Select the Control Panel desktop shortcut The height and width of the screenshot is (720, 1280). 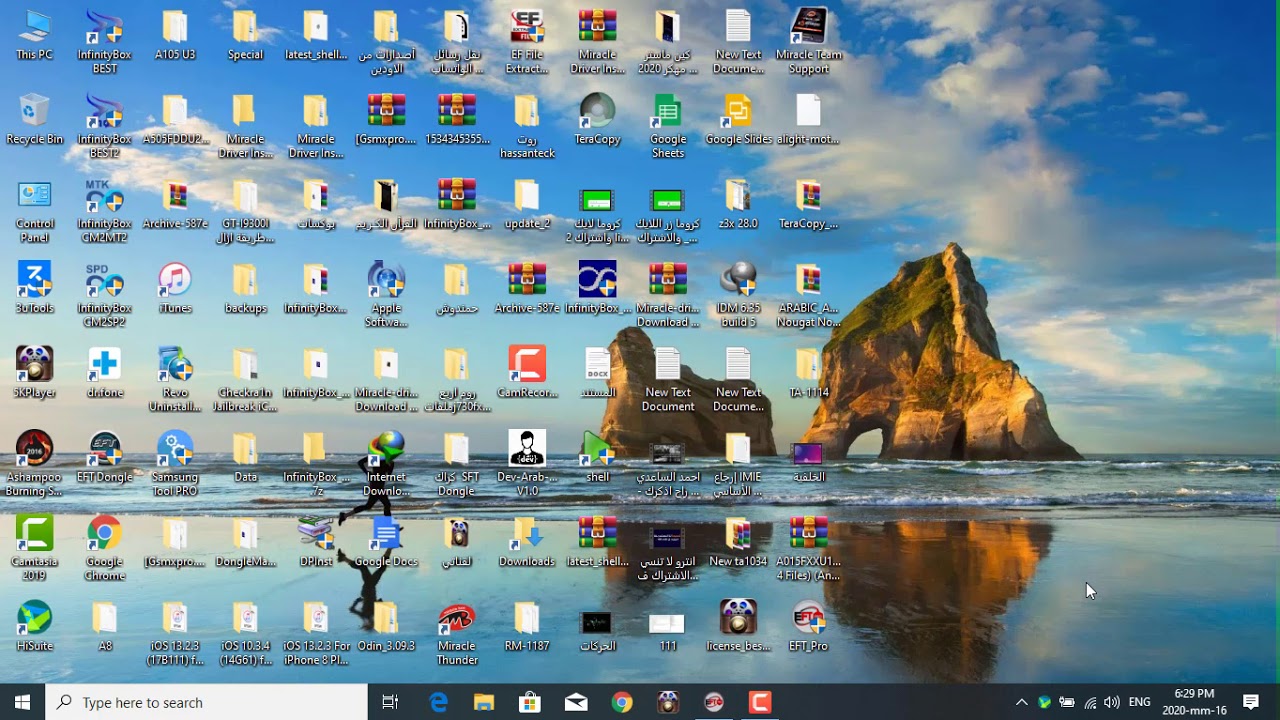point(34,211)
